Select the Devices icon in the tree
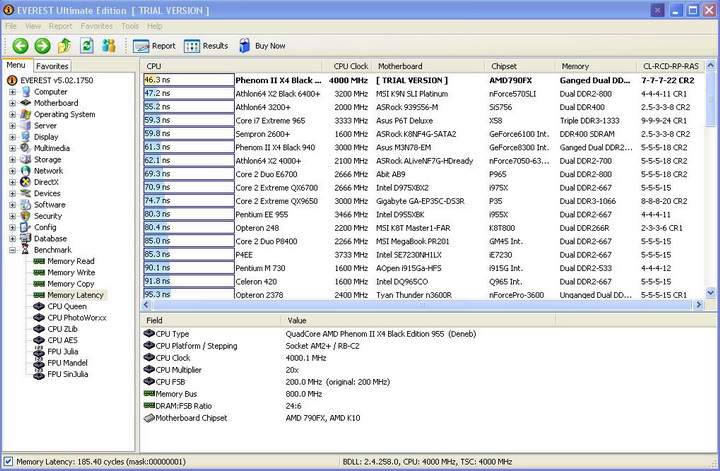This screenshot has height=471, width=720. (26, 193)
